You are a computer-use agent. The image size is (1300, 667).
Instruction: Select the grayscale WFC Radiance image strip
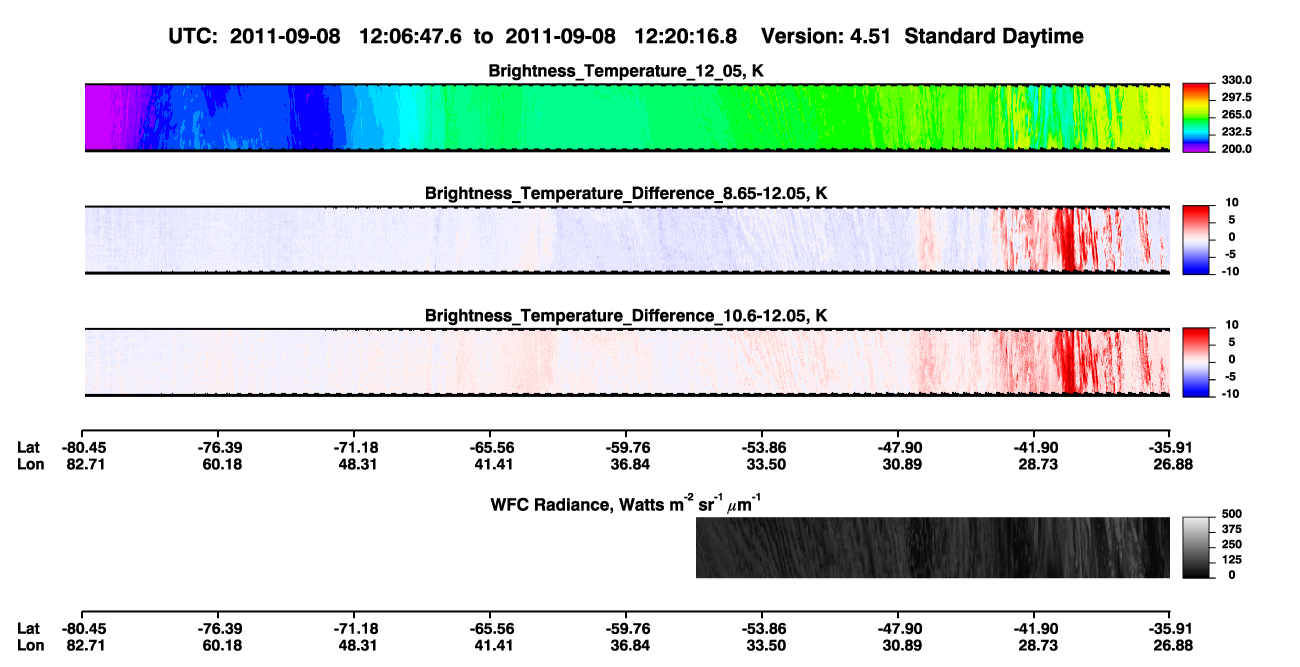[933, 547]
